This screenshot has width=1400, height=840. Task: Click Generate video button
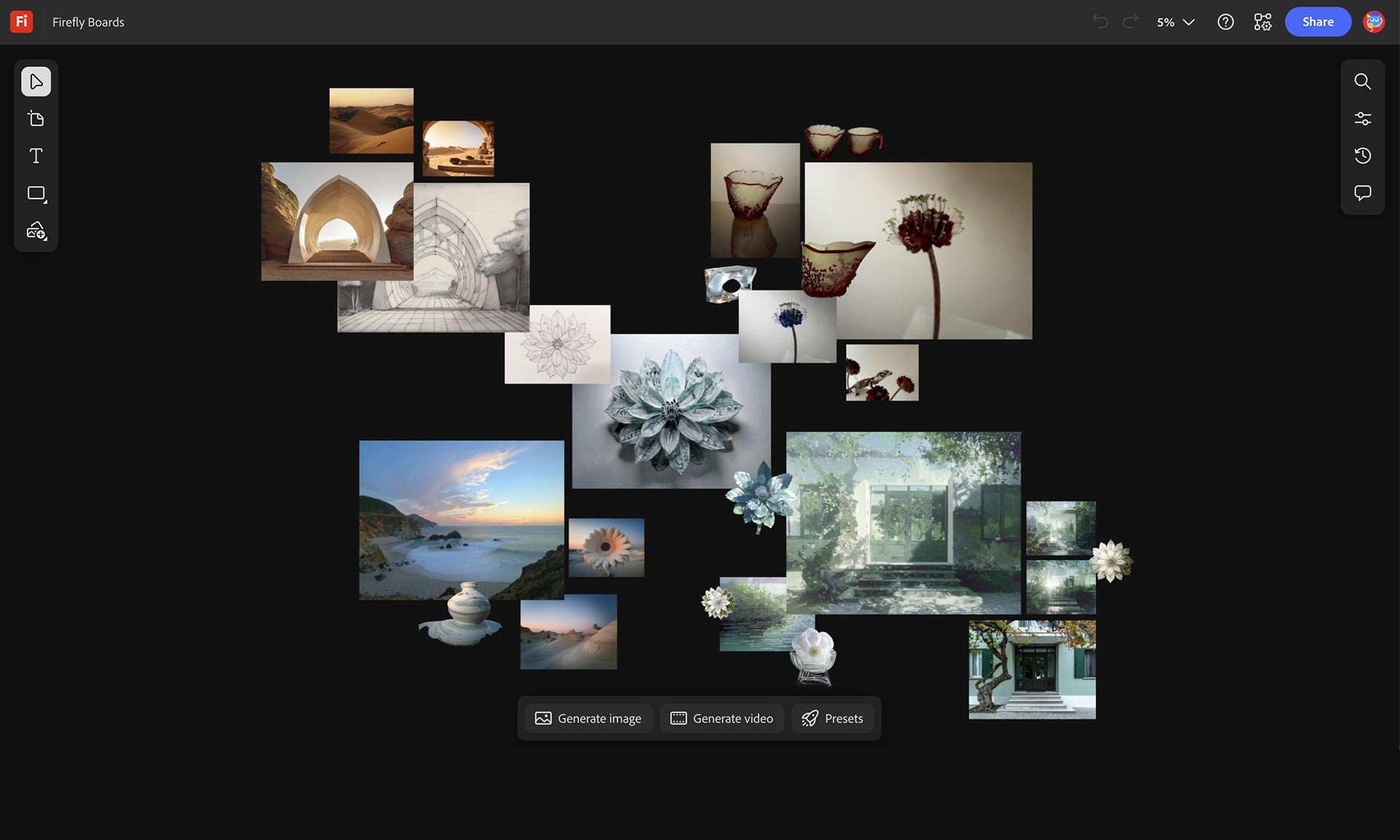(722, 718)
